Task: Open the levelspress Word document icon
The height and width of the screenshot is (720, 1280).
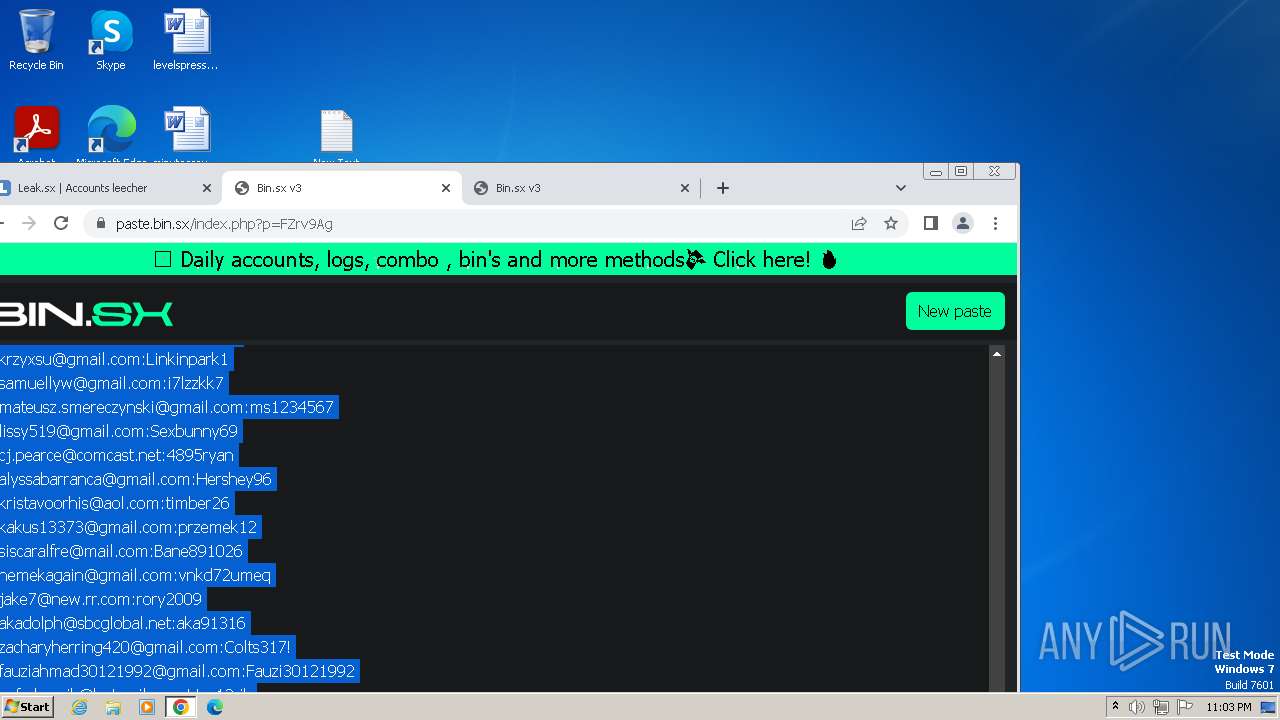Action: (x=186, y=40)
